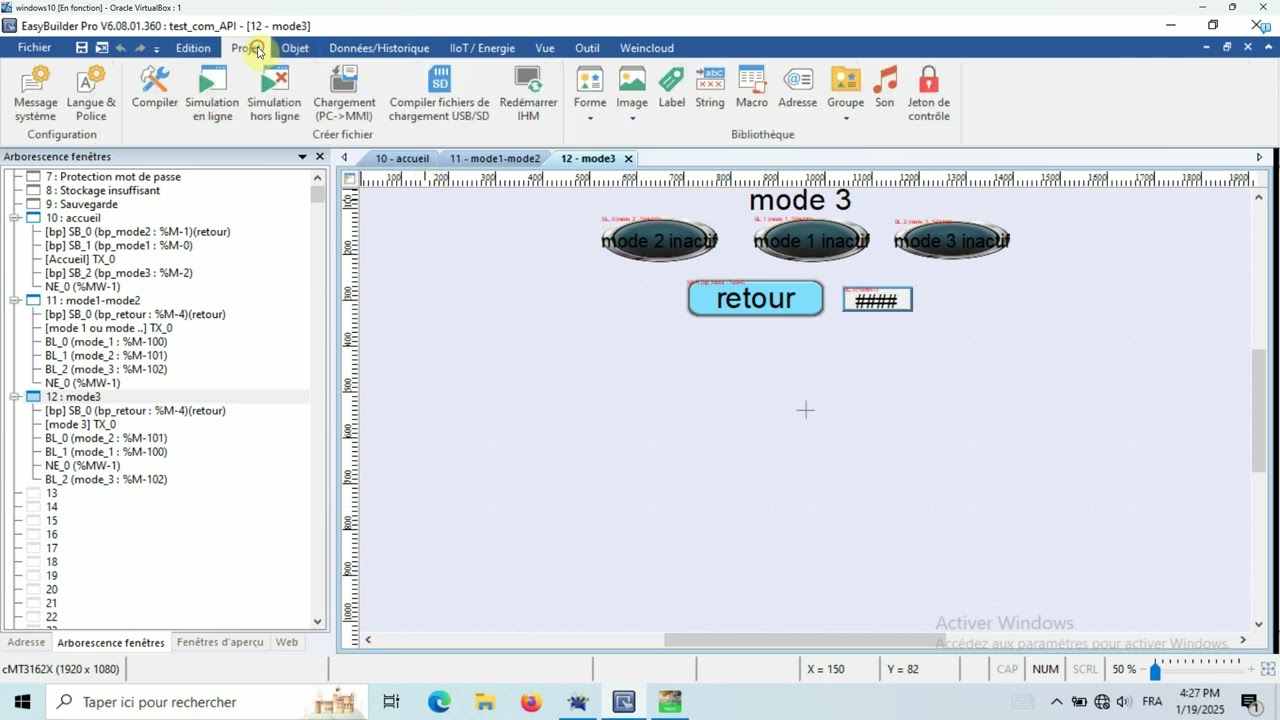Open Chargement (PC->MMI)
This screenshot has height=720, width=1280.
(344, 94)
